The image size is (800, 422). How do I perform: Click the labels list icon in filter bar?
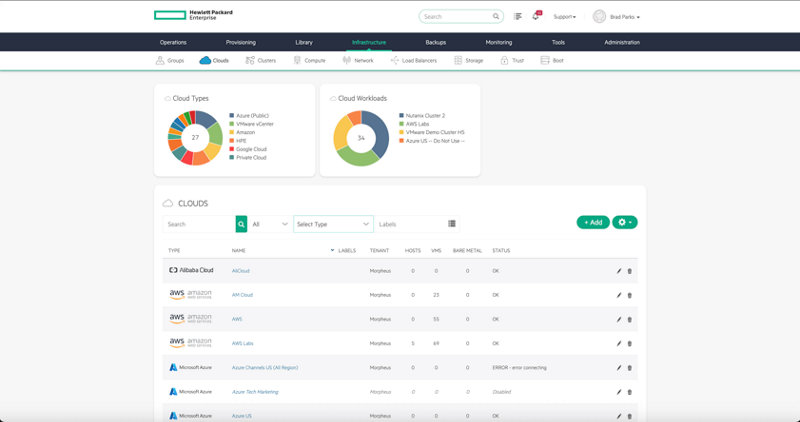click(452, 224)
